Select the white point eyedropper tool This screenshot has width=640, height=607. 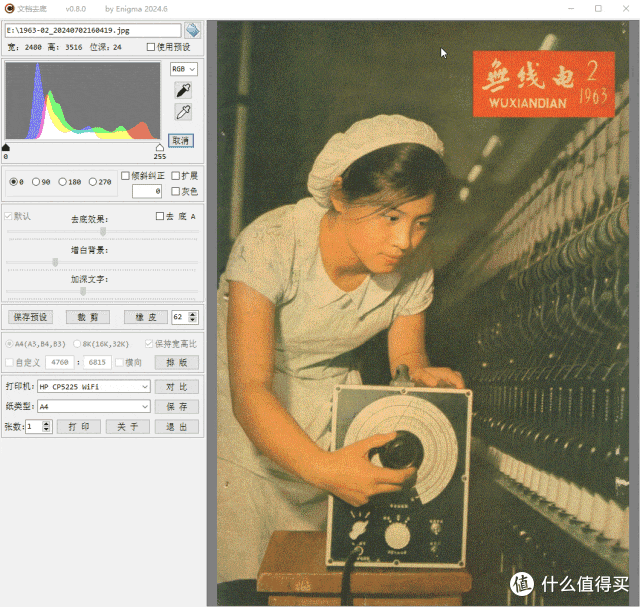pyautogui.click(x=183, y=111)
